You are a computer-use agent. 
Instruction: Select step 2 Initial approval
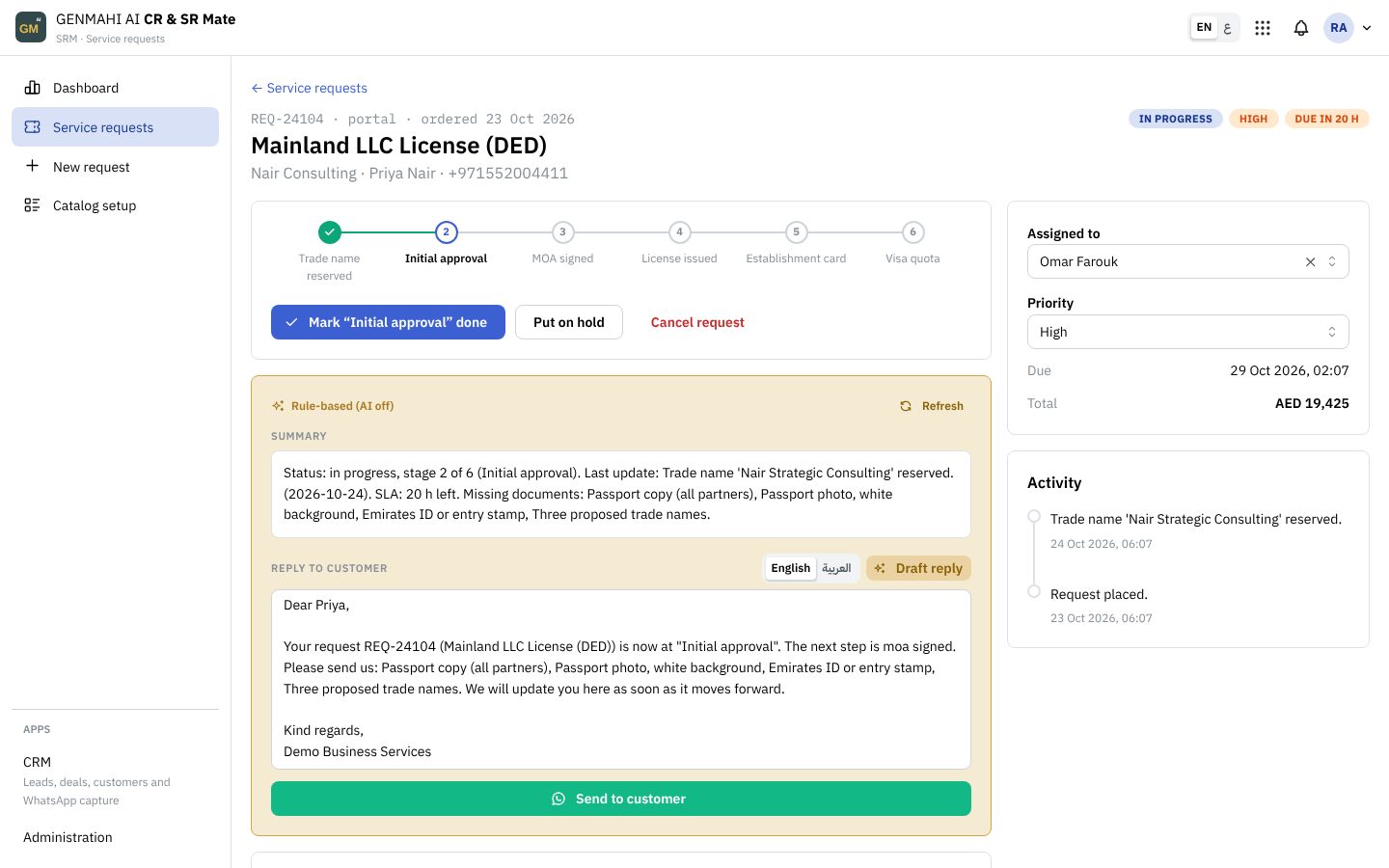(x=446, y=232)
